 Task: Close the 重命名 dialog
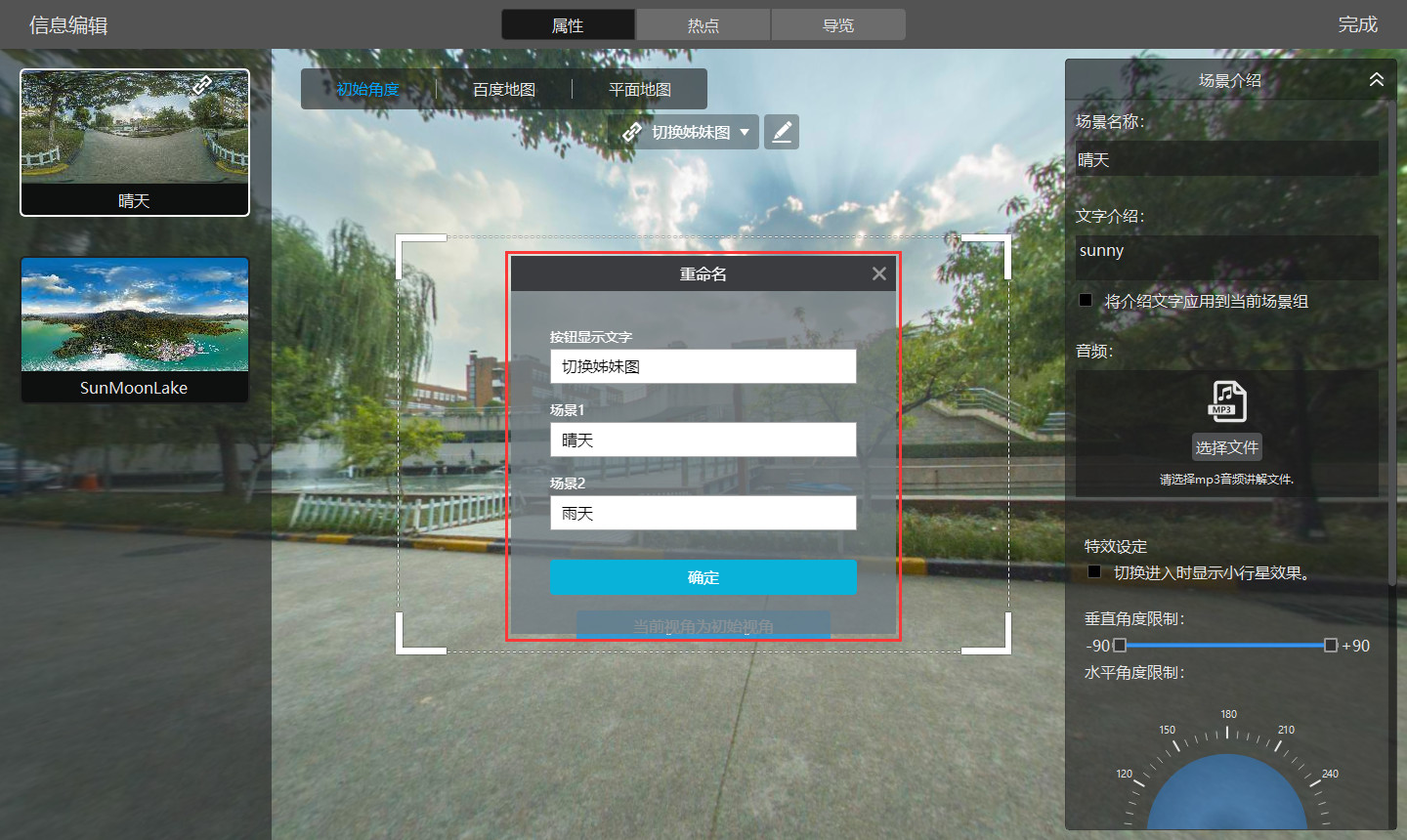(878, 273)
